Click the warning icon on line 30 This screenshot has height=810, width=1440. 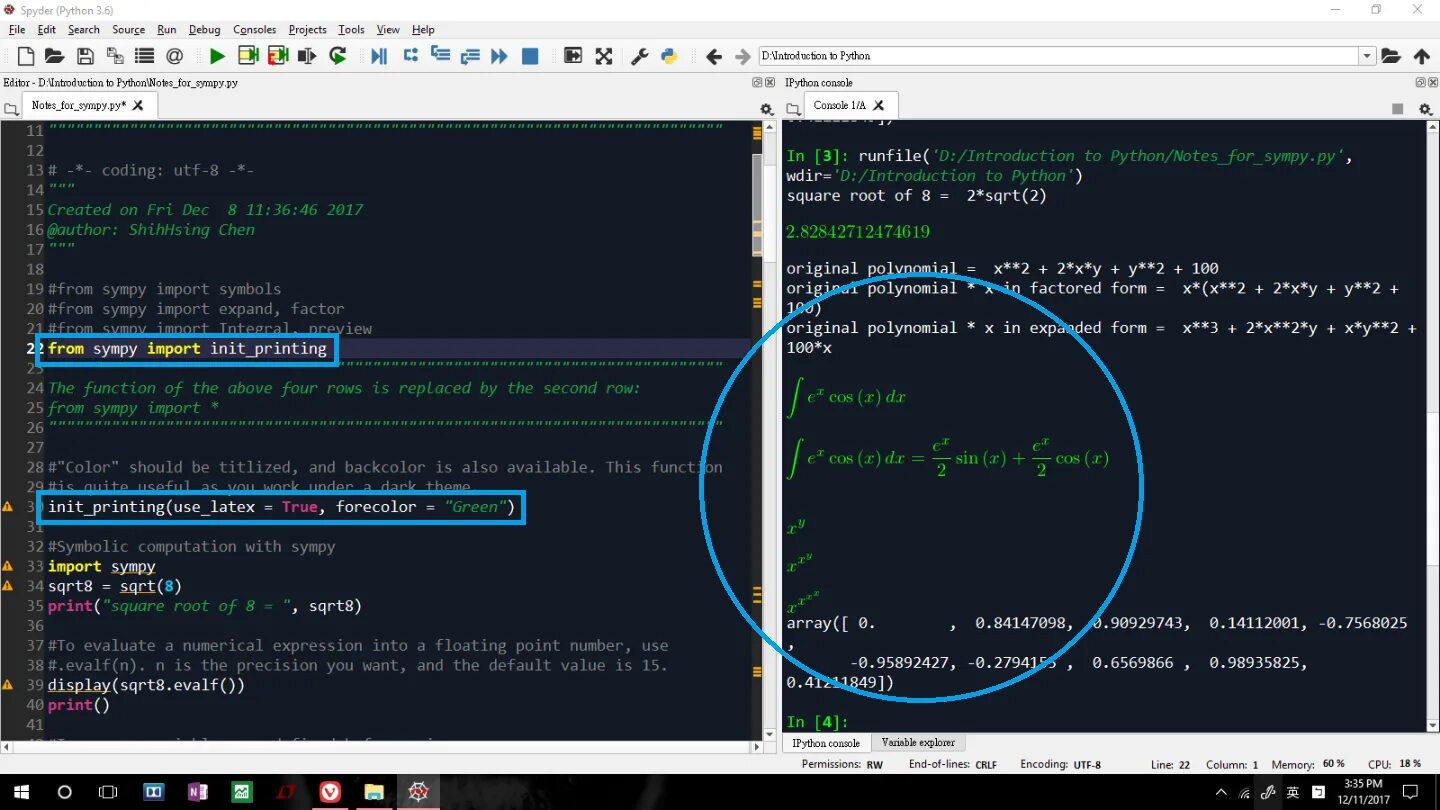click(x=8, y=507)
